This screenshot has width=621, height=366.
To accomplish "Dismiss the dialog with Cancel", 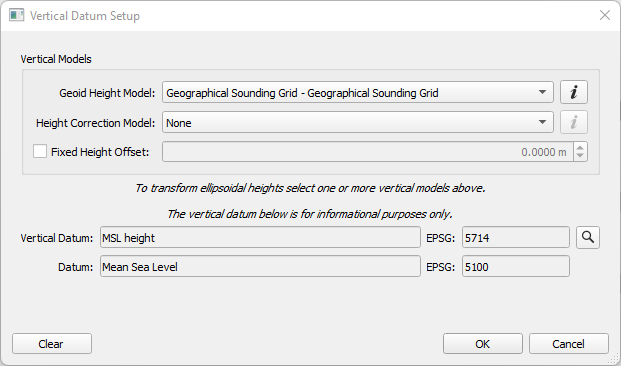I will coord(569,343).
